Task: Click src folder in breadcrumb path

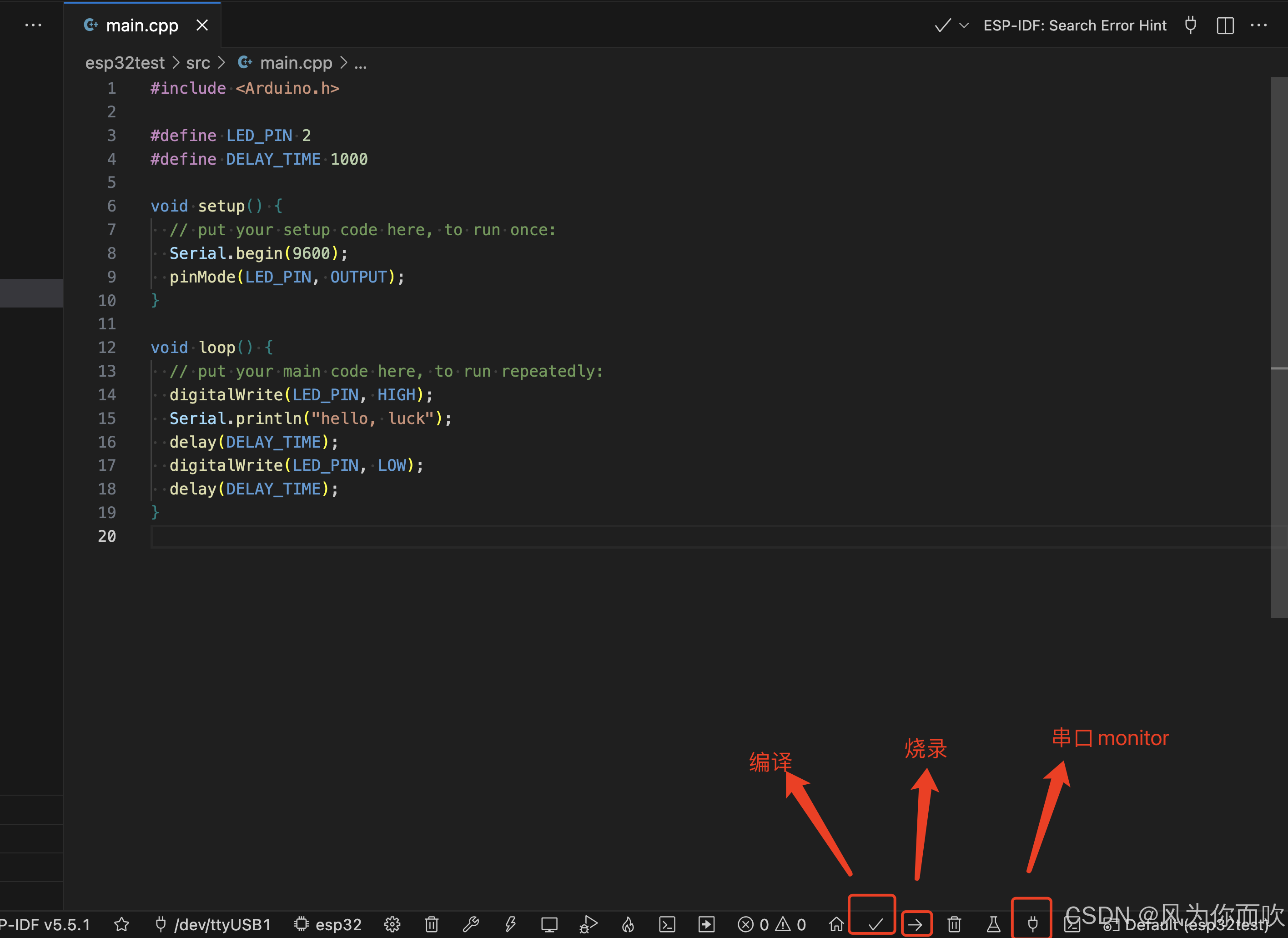Action: [x=198, y=63]
